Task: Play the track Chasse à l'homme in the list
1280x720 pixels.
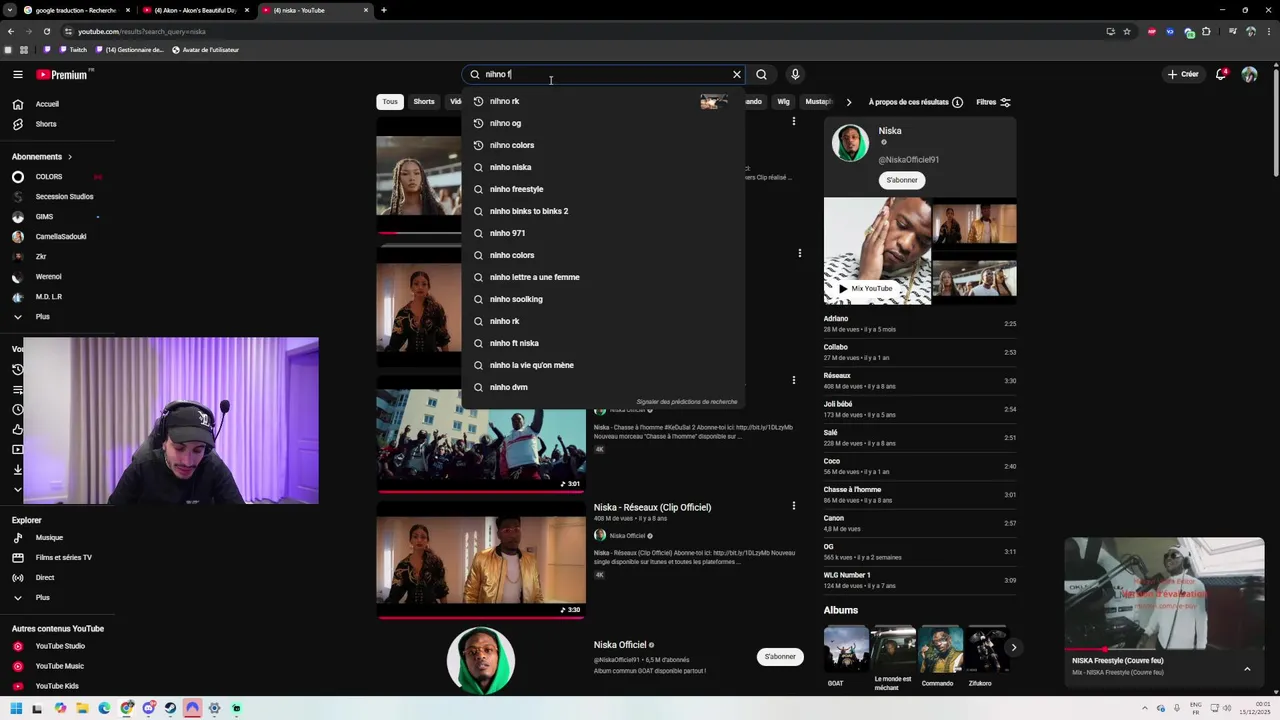Action: [920, 495]
